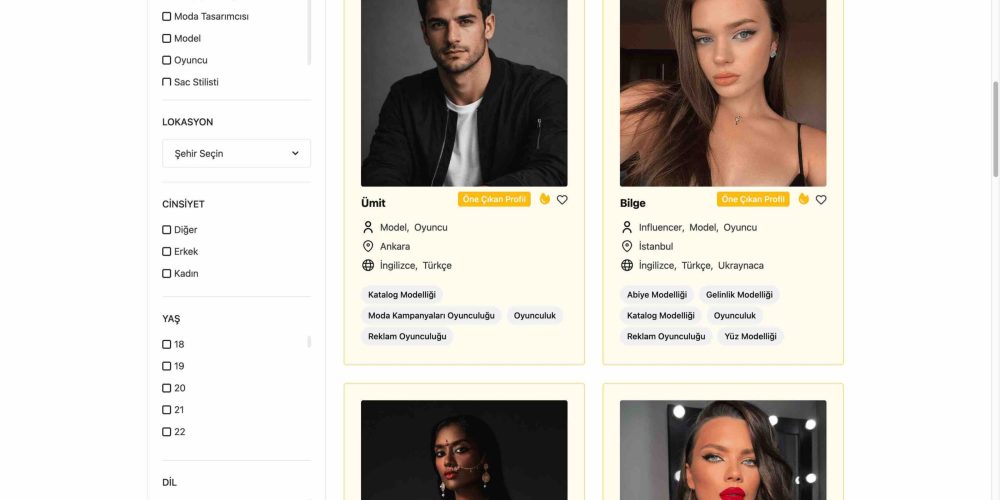
Task: Click the Katalog Modelliği tag on Ümit's card
Action: [x=402, y=295]
